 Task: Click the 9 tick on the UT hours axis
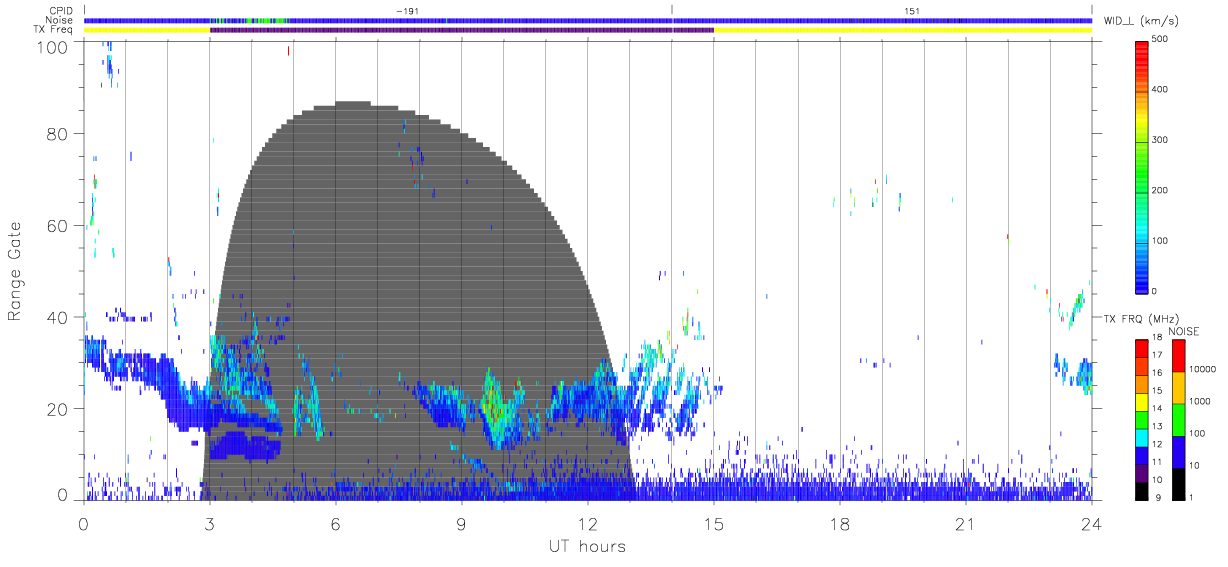click(x=461, y=523)
